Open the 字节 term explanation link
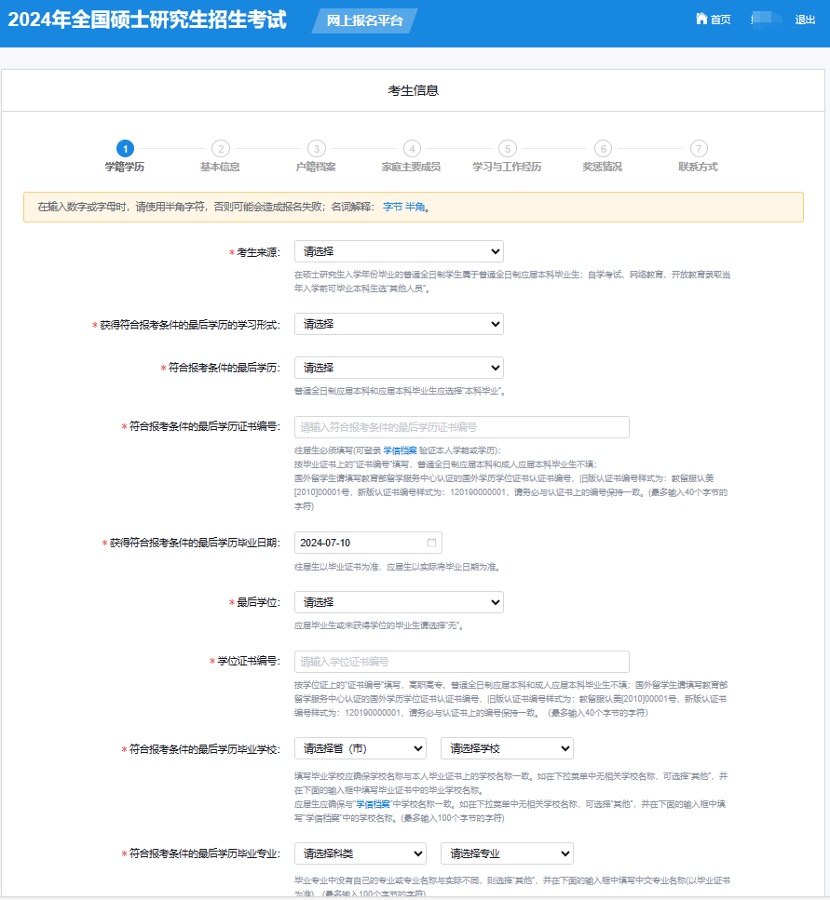830x900 pixels. 393,207
